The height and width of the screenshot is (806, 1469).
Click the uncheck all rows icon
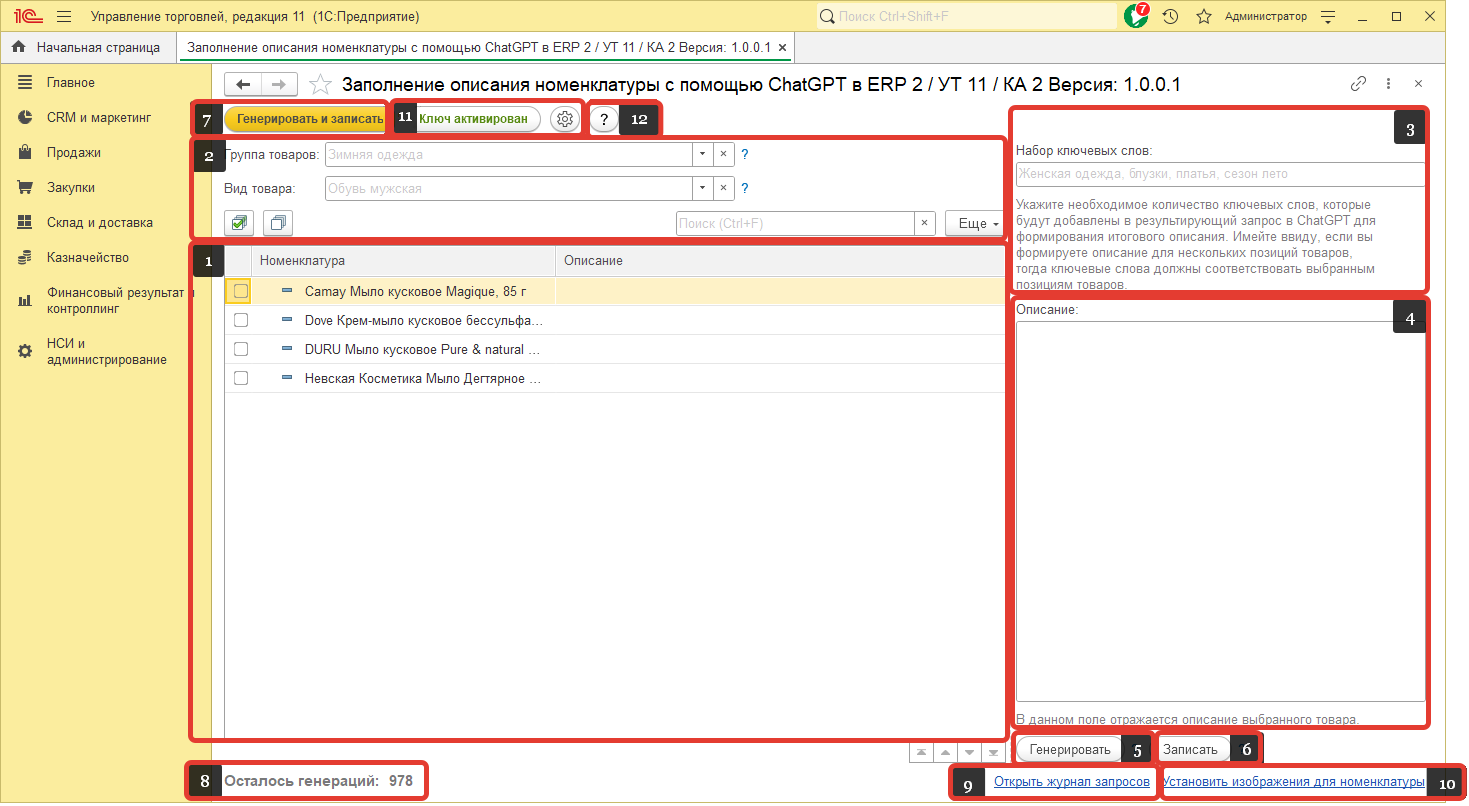click(279, 223)
